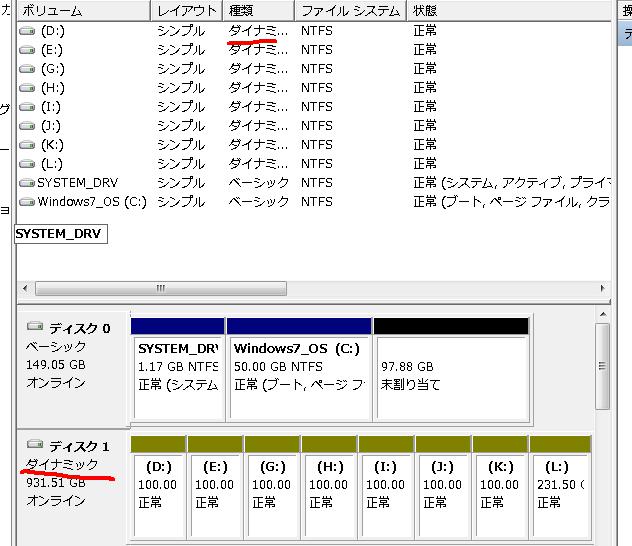This screenshot has height=546, width=632.
Task: Select the Windows7_OS (C:) 50.00 GB partition block
Action: click(299, 370)
